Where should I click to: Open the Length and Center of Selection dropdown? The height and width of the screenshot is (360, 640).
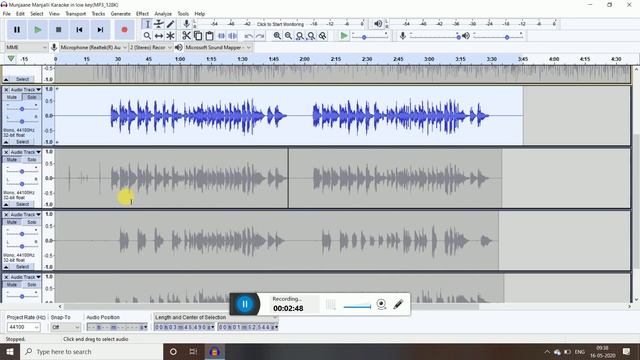coord(215,317)
